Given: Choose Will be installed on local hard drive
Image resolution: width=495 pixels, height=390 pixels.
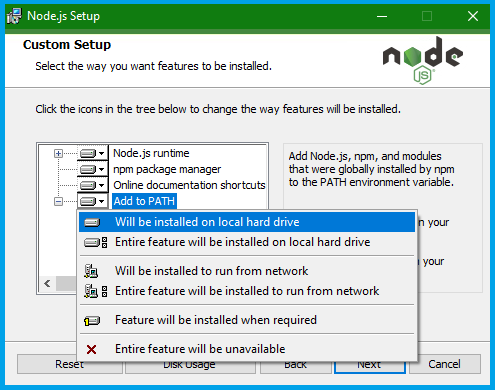Looking at the screenshot, I should 247,222.
